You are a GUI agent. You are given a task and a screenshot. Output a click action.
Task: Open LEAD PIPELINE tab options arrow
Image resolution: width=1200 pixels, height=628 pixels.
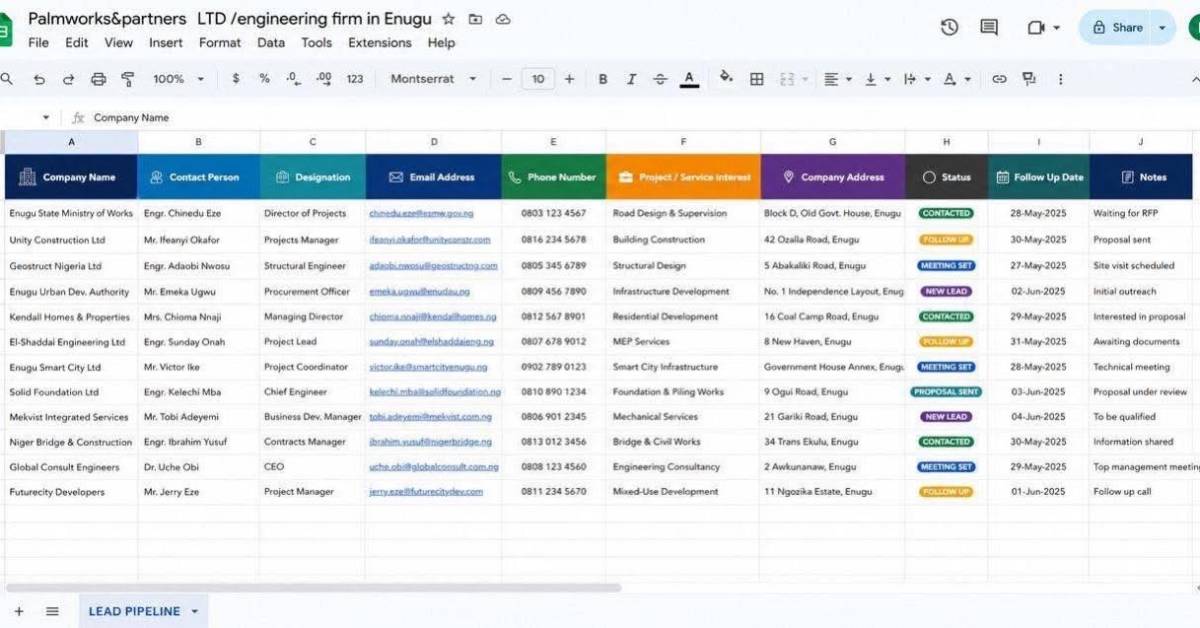[194, 611]
